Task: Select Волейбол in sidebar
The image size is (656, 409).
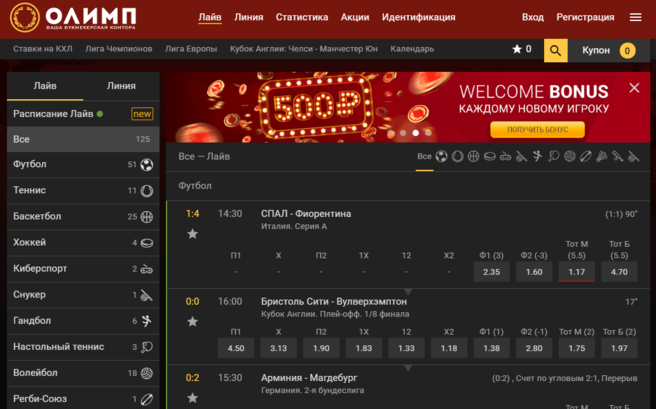Action: (x=83, y=373)
